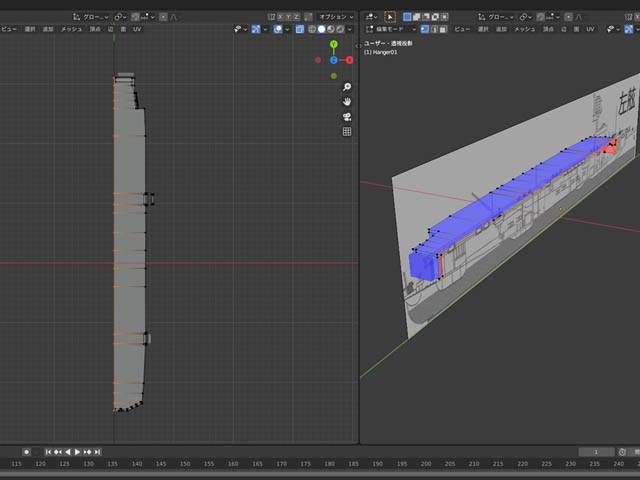Image resolution: width=640 pixels, height=480 pixels.
Task: Click the green Y axis gizmo ball
Action: click(x=334, y=45)
